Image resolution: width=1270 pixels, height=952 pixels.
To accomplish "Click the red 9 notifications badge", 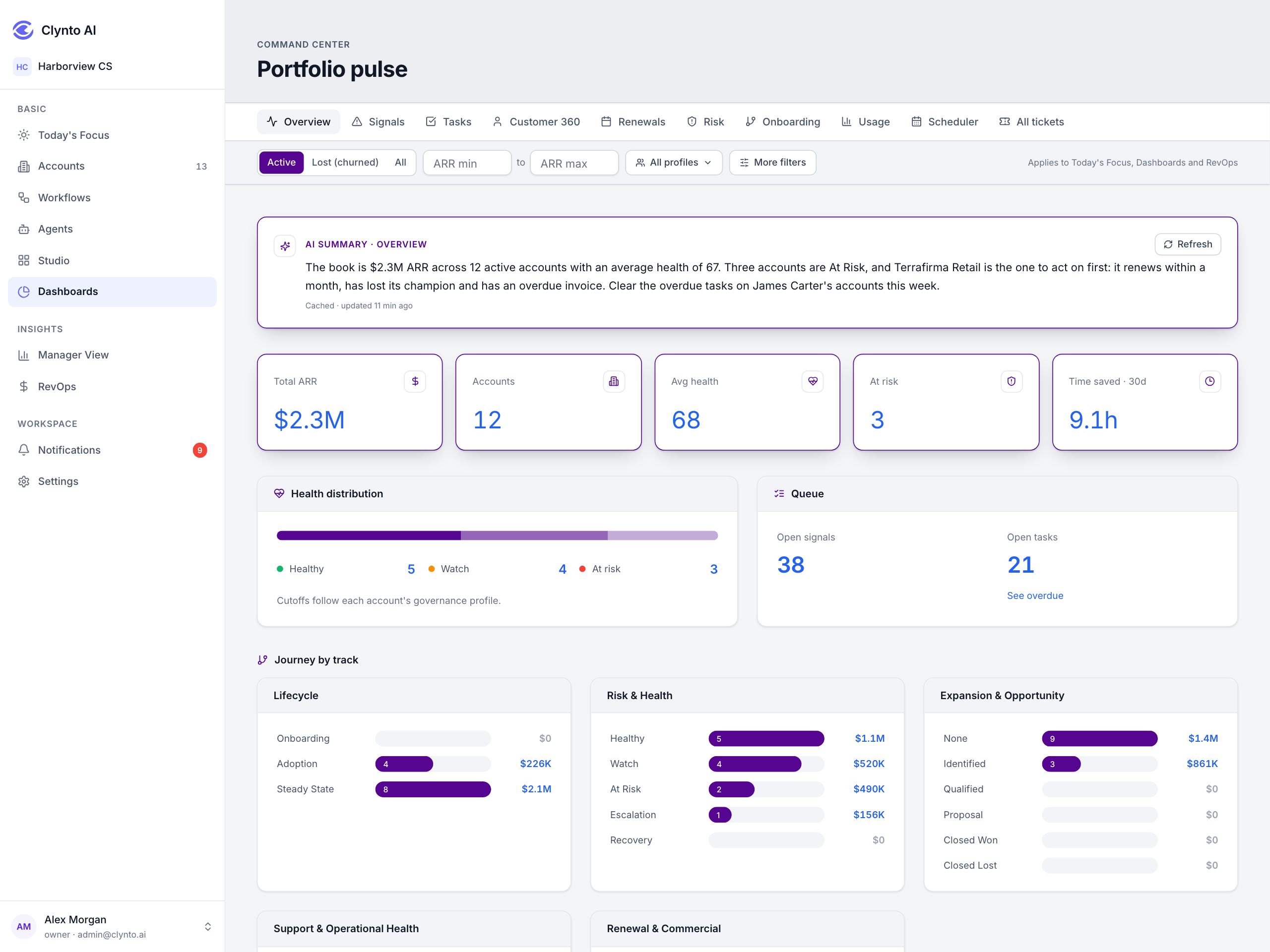I will 200,450.
